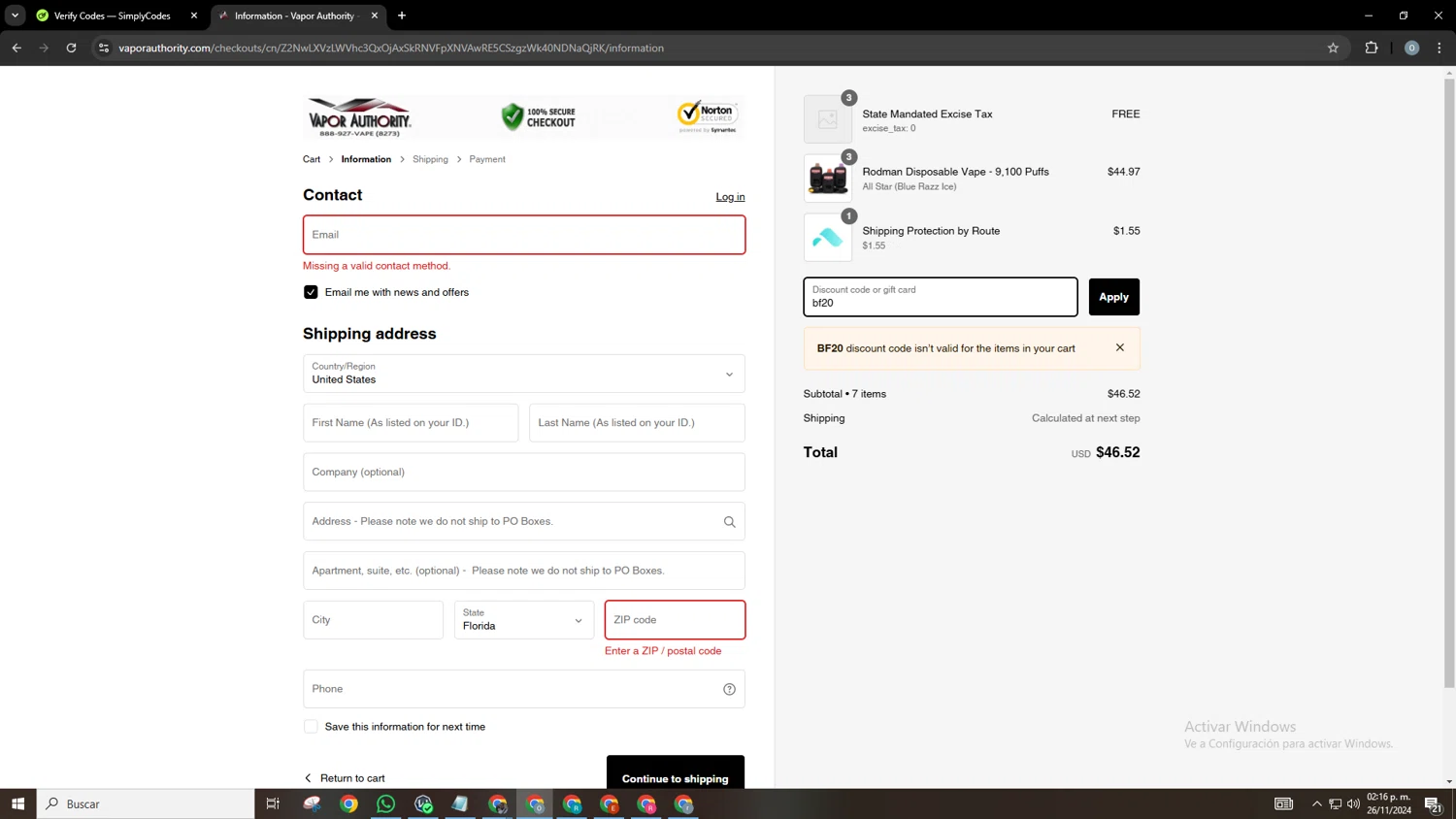Open the Notepad taskbar icon
Image resolution: width=1456 pixels, height=819 pixels.
point(460,803)
